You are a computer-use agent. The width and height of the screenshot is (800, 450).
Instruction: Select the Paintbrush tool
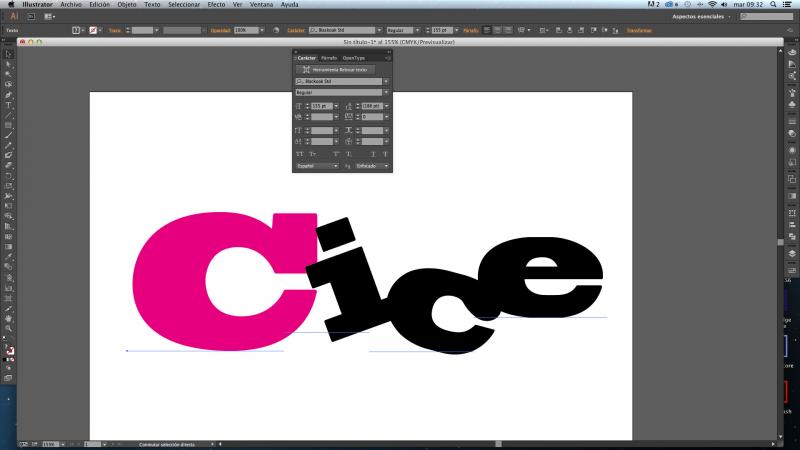point(9,136)
